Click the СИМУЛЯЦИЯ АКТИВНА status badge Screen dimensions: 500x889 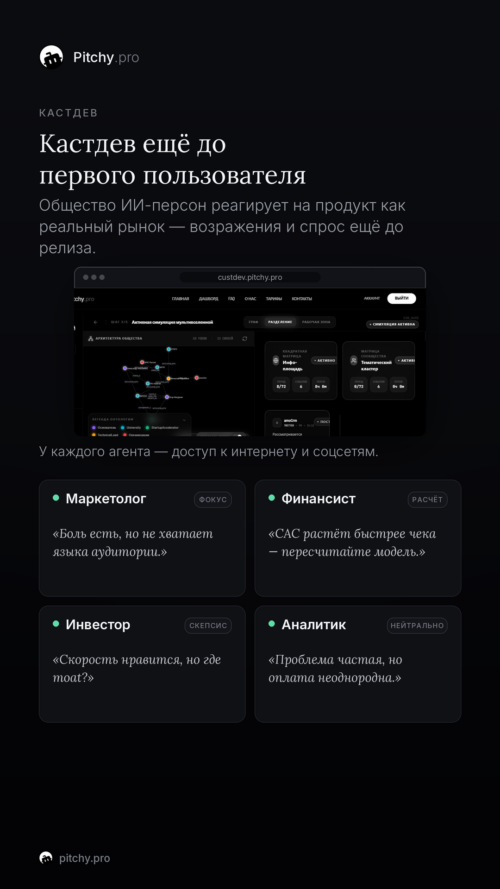pyautogui.click(x=392, y=324)
